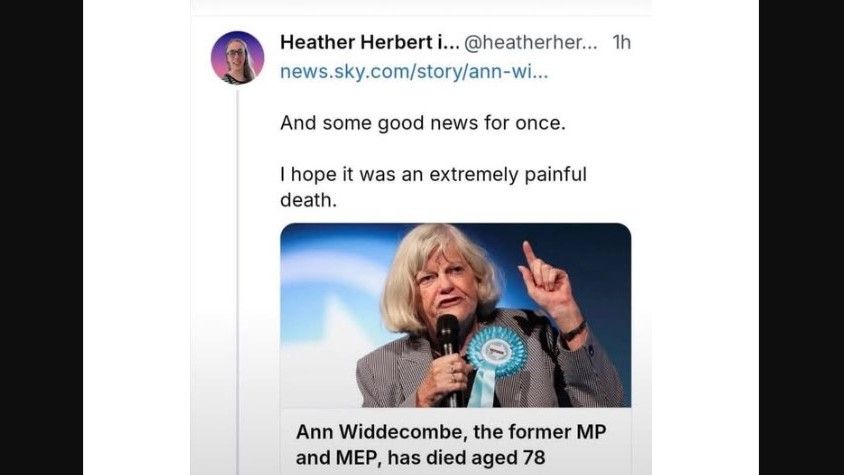Screen dimensions: 844x475
Task: Open the news.sky.com story link
Action: 414,71
